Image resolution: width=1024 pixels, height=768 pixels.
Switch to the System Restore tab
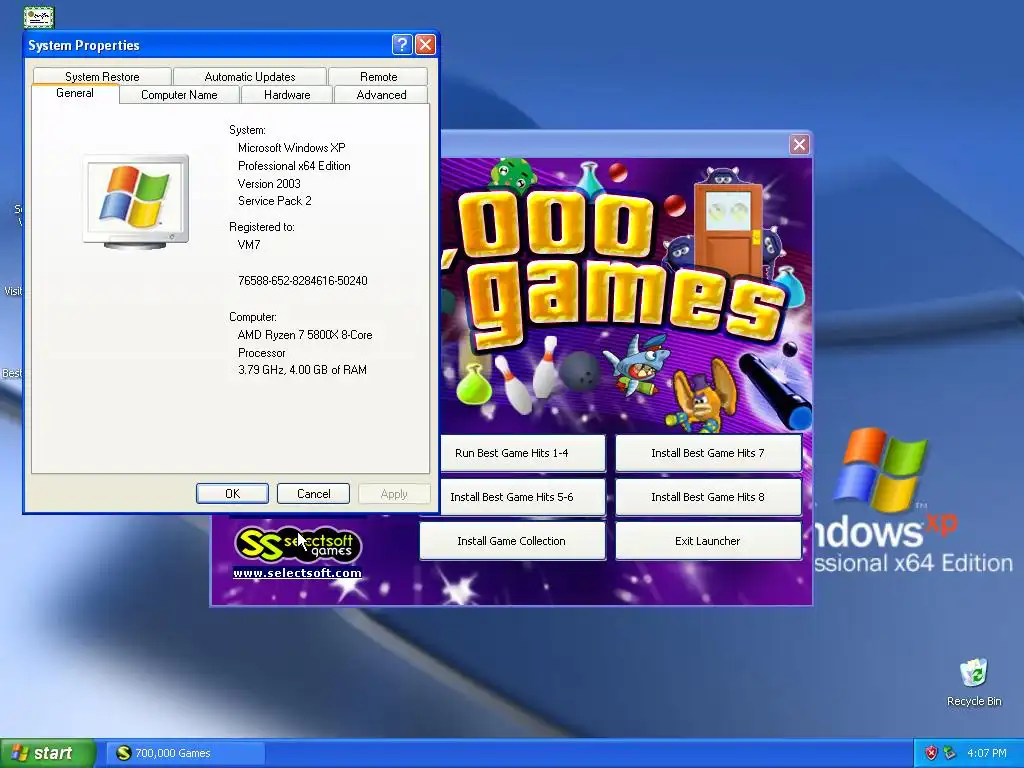[102, 76]
